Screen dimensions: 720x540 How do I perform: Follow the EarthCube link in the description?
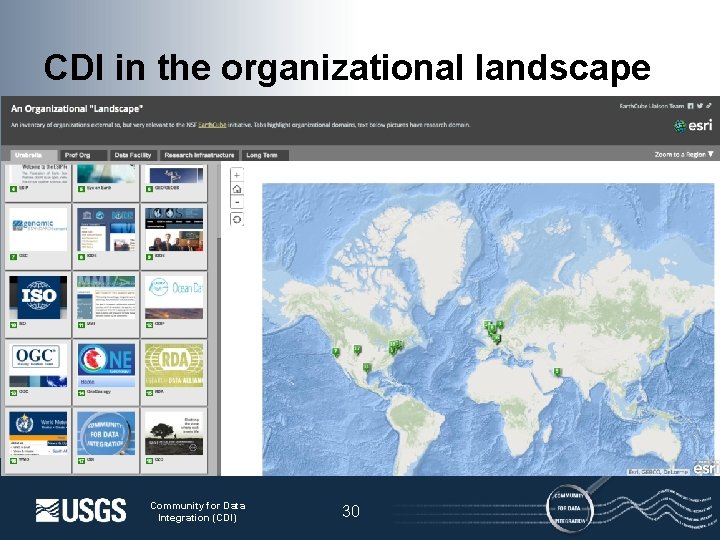pos(212,124)
